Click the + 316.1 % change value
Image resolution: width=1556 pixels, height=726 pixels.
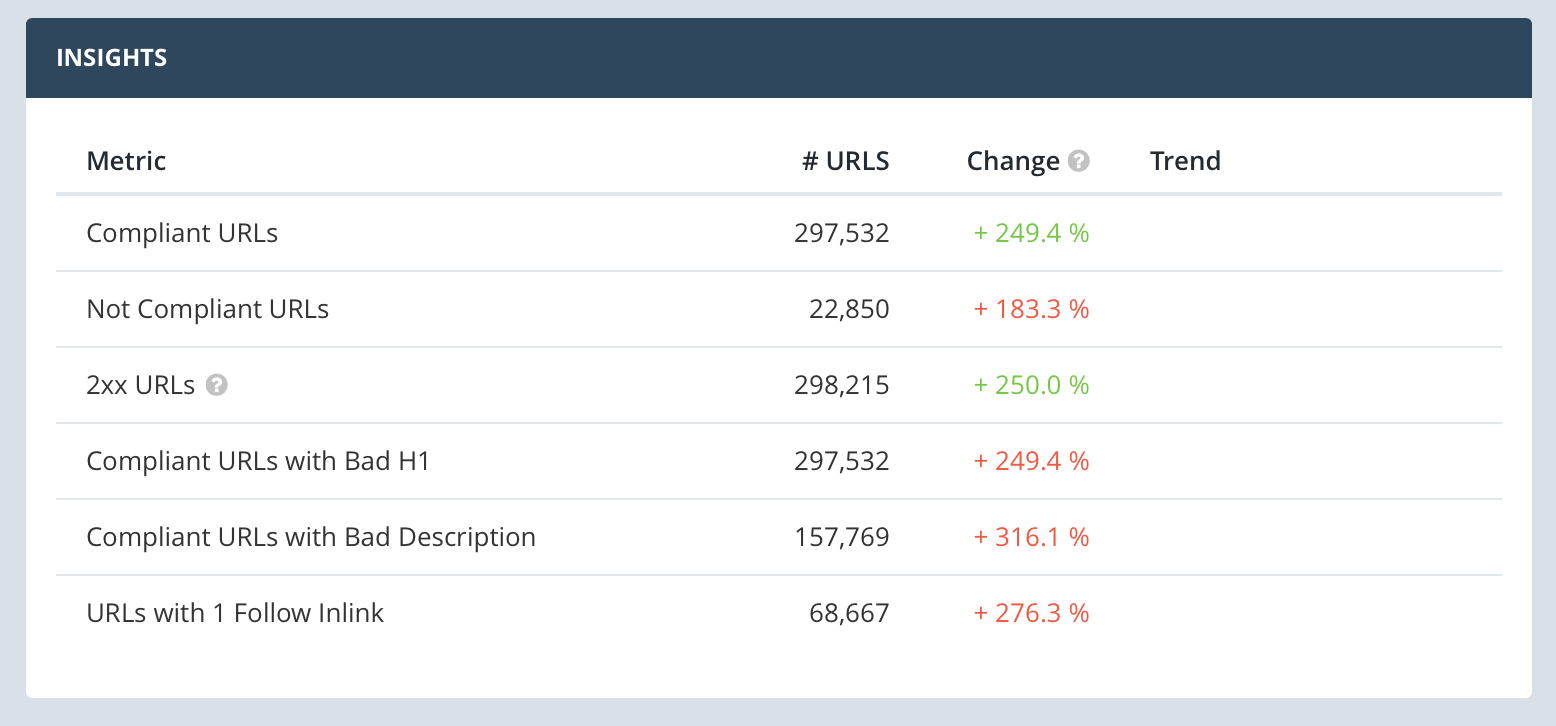(1031, 537)
